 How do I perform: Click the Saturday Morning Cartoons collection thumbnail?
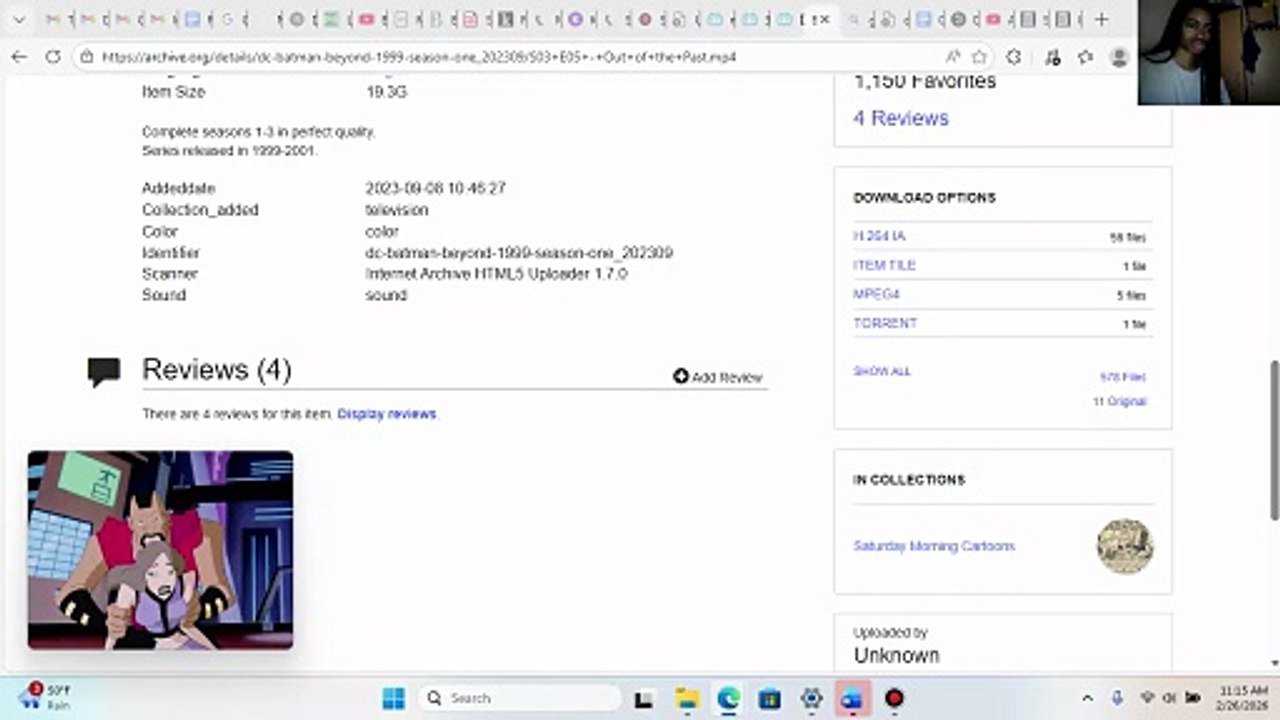1125,546
